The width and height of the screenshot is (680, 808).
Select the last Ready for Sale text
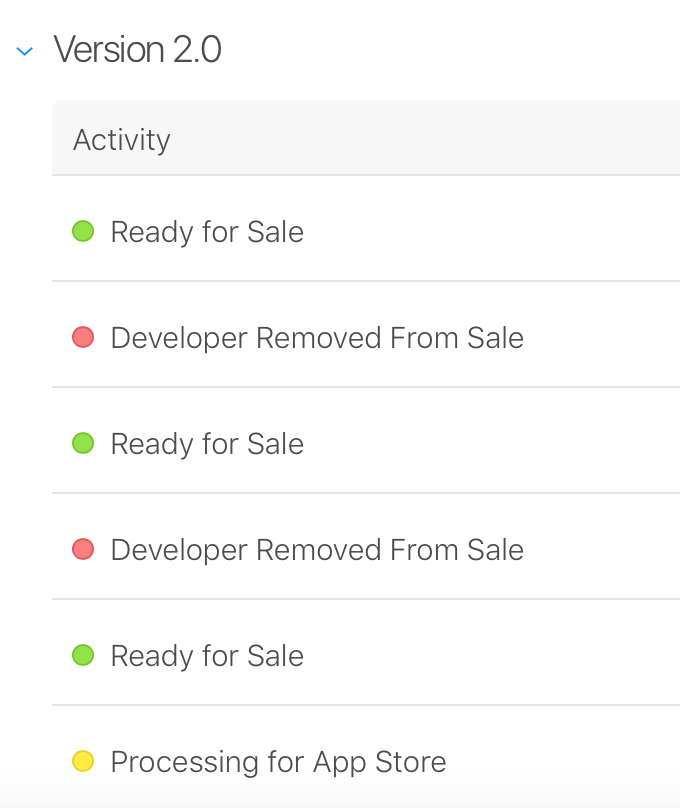[207, 655]
